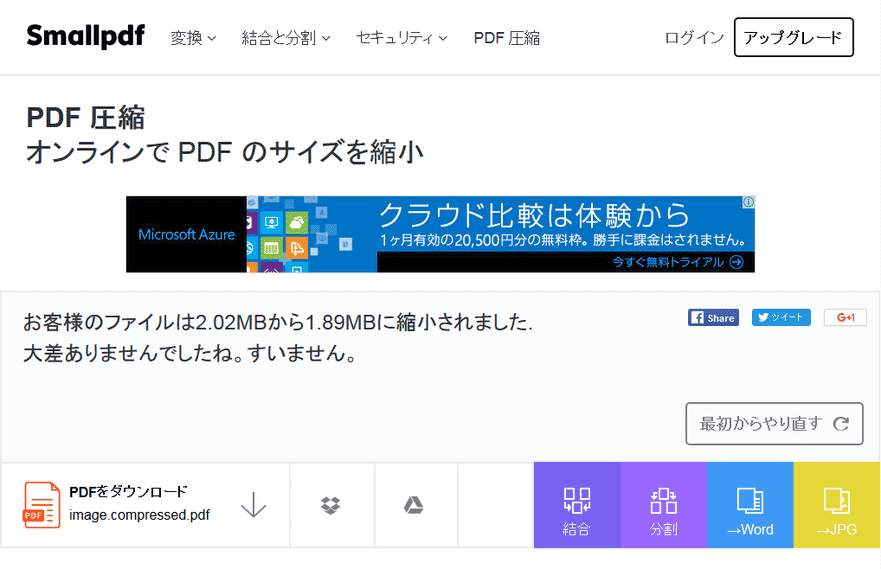The width and height of the screenshot is (881, 569).
Task: Click the Google +1 button
Action: tap(845, 317)
